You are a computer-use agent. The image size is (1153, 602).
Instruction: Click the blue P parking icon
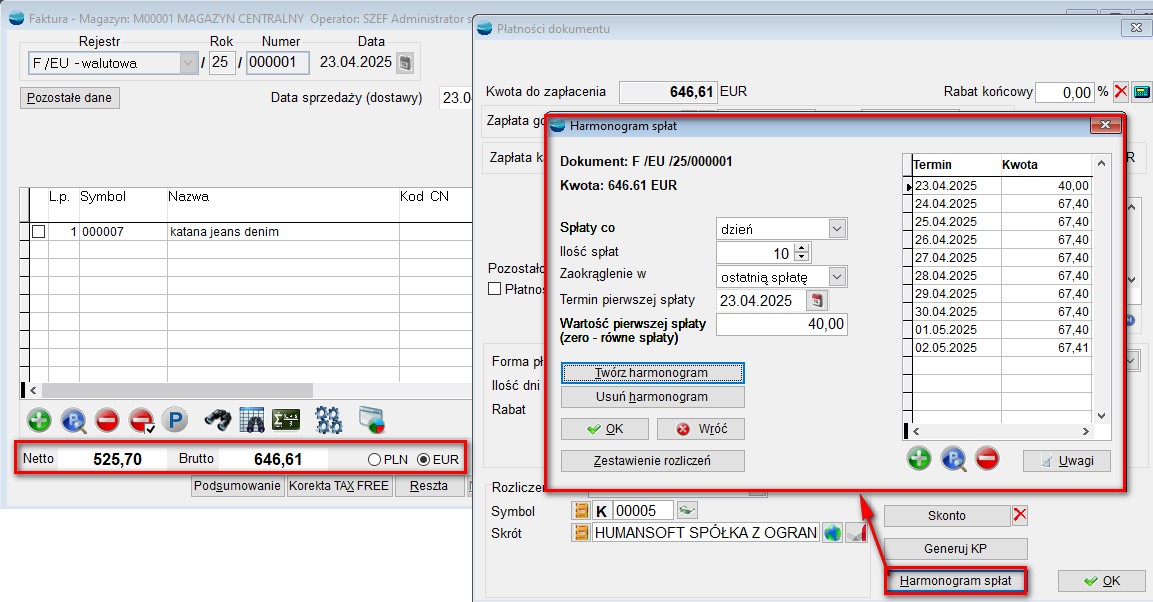coord(176,420)
